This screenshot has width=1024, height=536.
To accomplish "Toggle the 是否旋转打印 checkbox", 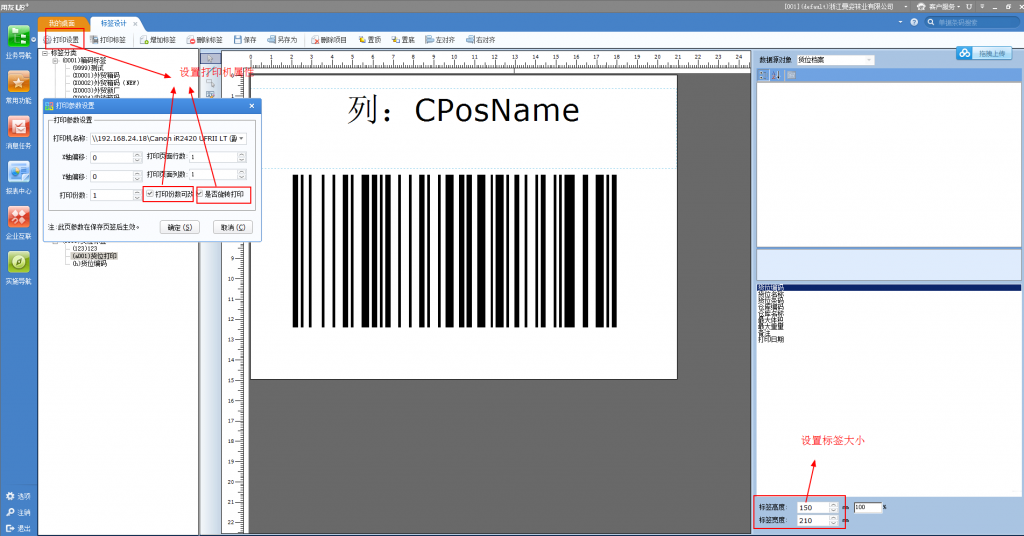I will (200, 194).
